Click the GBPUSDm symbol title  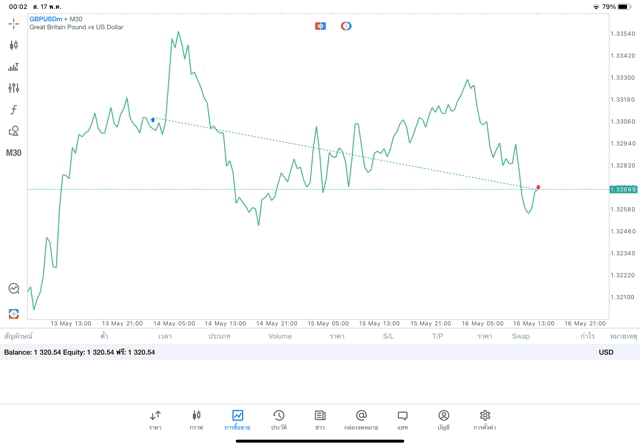[x=46, y=19]
